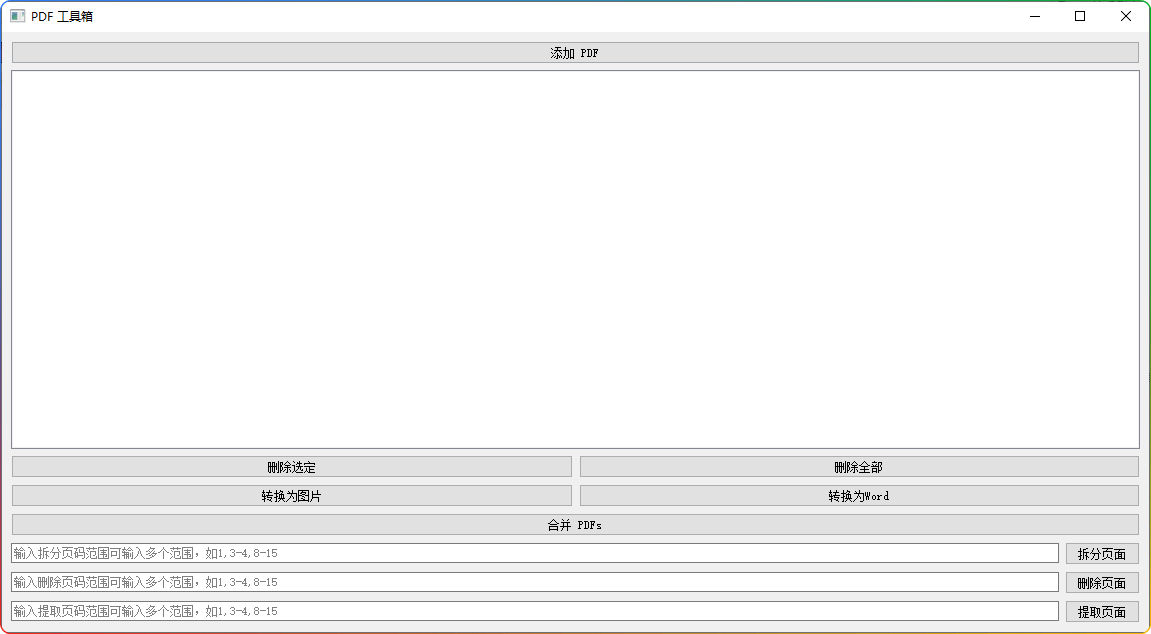This screenshot has height=634, width=1151.
Task: Click the 拆分页面 button
Action: pos(1101,554)
